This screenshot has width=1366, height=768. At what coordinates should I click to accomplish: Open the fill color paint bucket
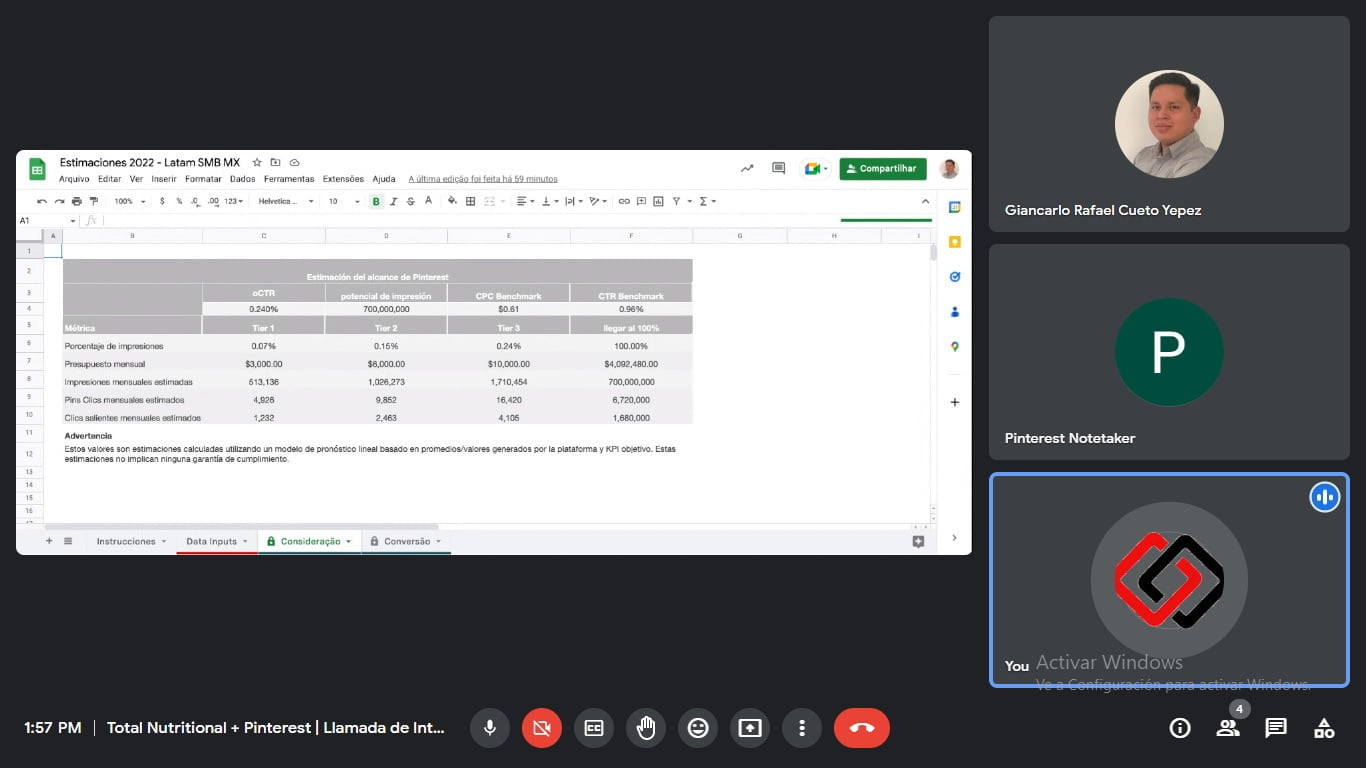pos(452,201)
